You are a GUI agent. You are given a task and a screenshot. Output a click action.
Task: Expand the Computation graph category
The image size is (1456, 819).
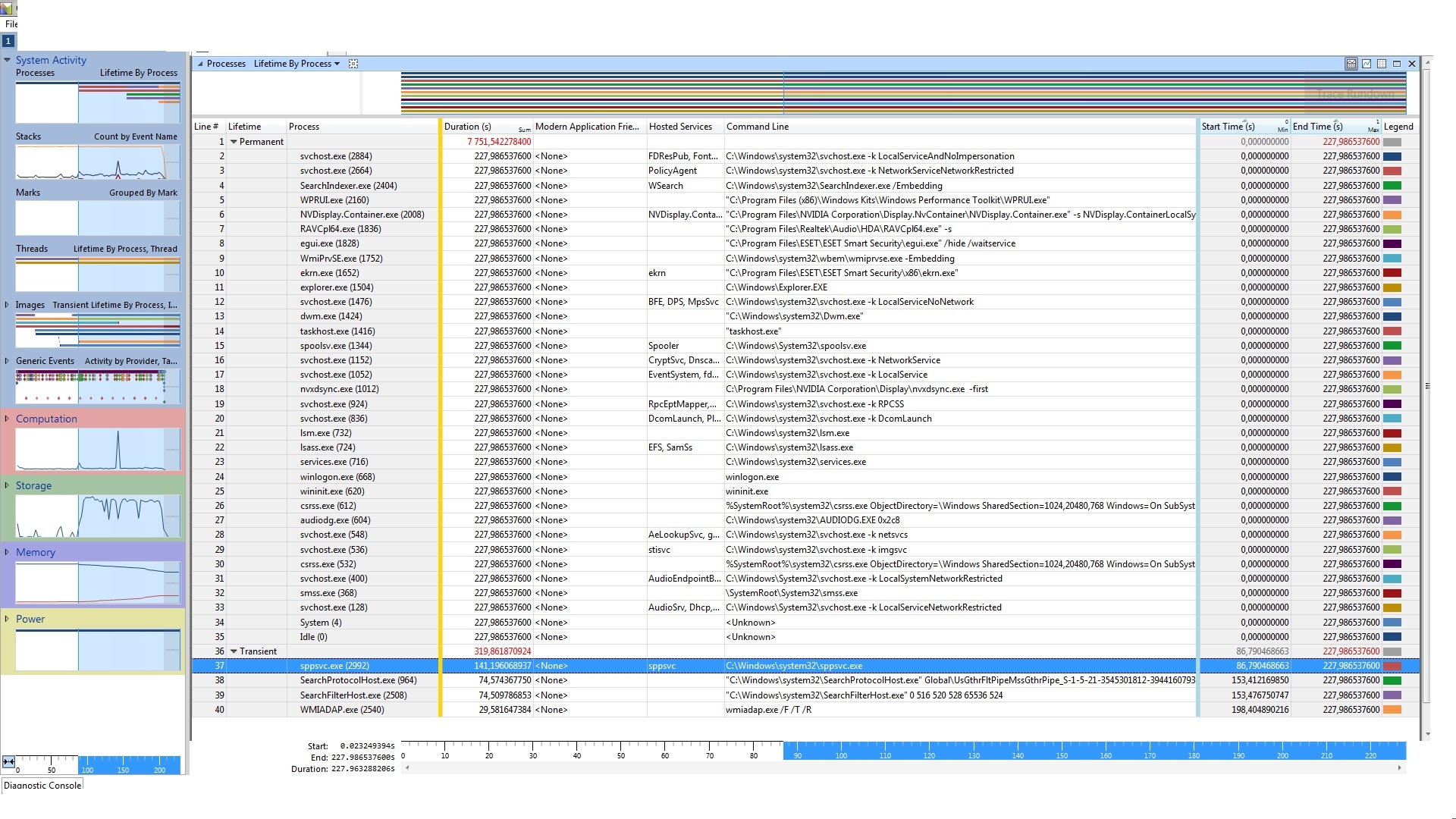7,419
